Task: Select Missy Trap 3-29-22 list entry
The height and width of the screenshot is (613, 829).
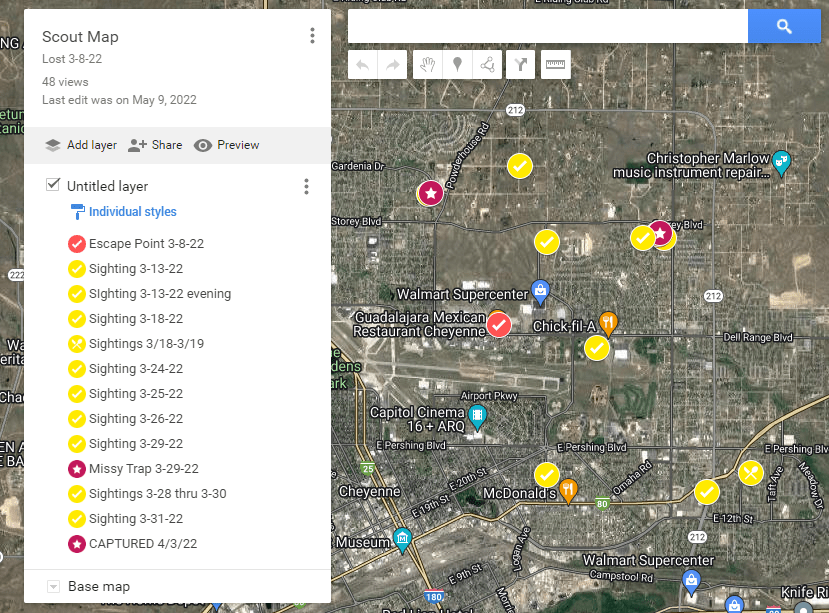Action: pyautogui.click(x=143, y=469)
